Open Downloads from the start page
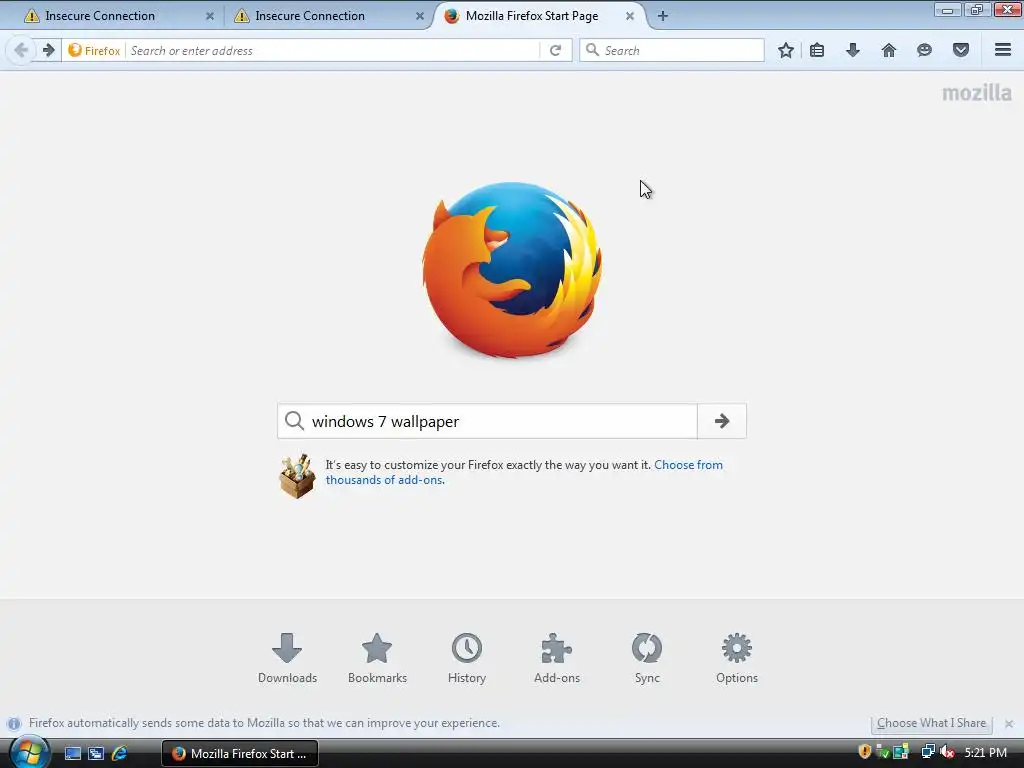This screenshot has width=1024, height=768. pos(287,658)
